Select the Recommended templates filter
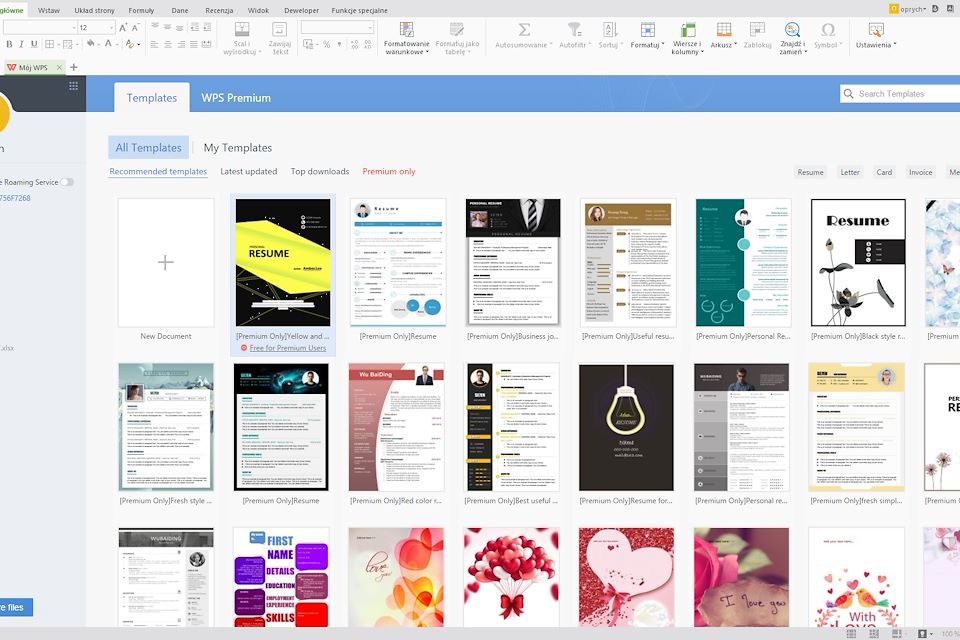This screenshot has height=640, width=960. (158, 171)
